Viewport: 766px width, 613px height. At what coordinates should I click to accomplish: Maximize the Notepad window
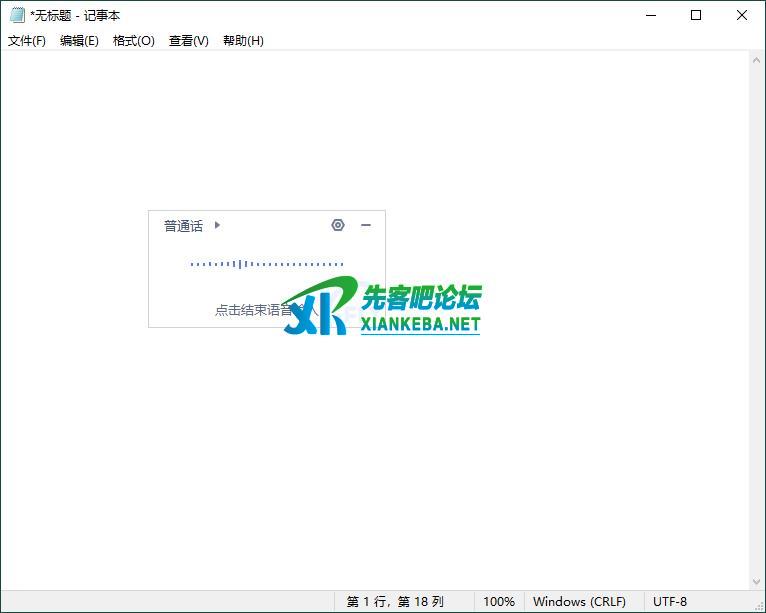coord(696,15)
